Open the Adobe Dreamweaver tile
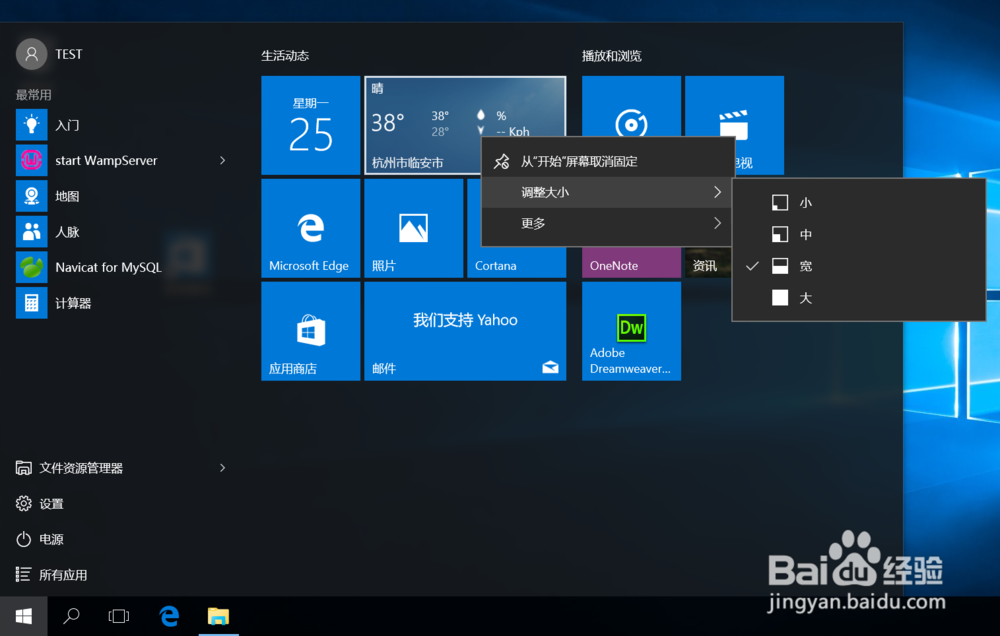1000x636 pixels. click(x=631, y=331)
